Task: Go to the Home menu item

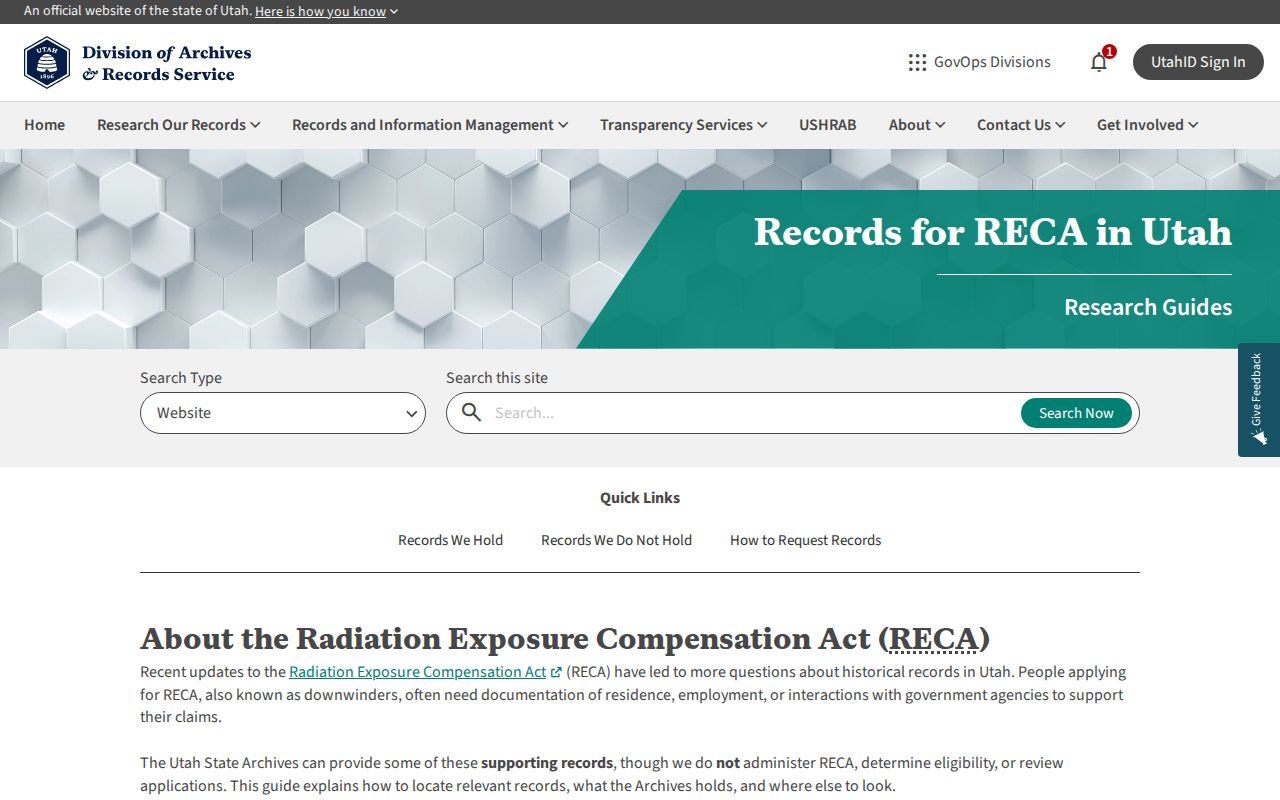Action: click(x=44, y=125)
